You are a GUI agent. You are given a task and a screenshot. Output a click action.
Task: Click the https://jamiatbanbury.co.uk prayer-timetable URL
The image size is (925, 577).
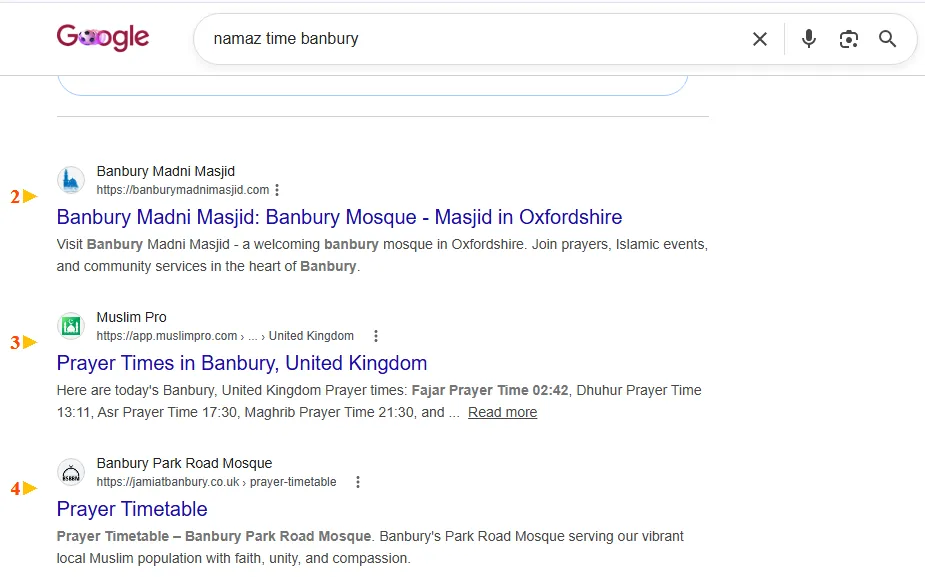coord(217,482)
